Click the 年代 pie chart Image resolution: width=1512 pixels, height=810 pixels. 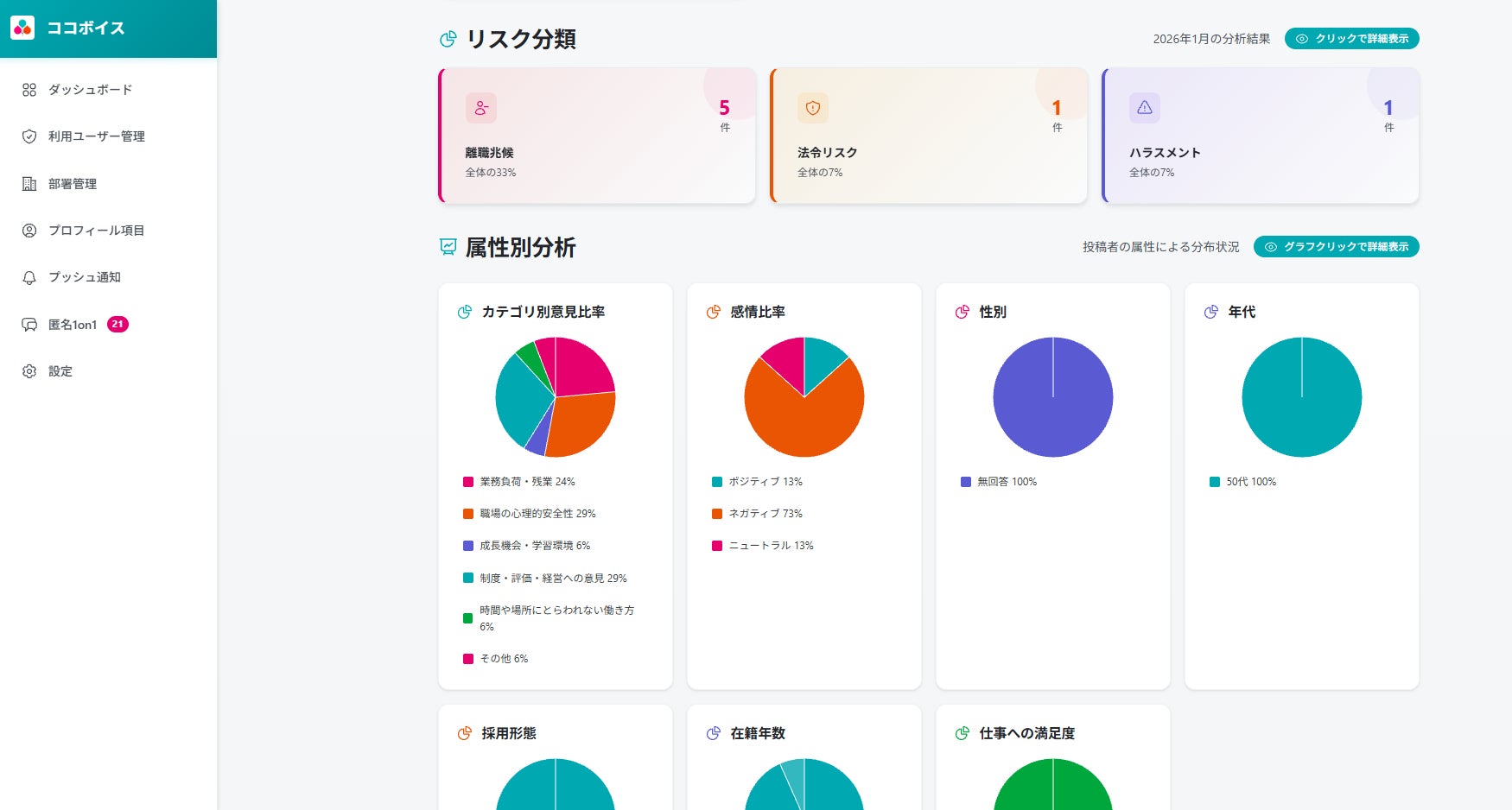pos(1302,397)
